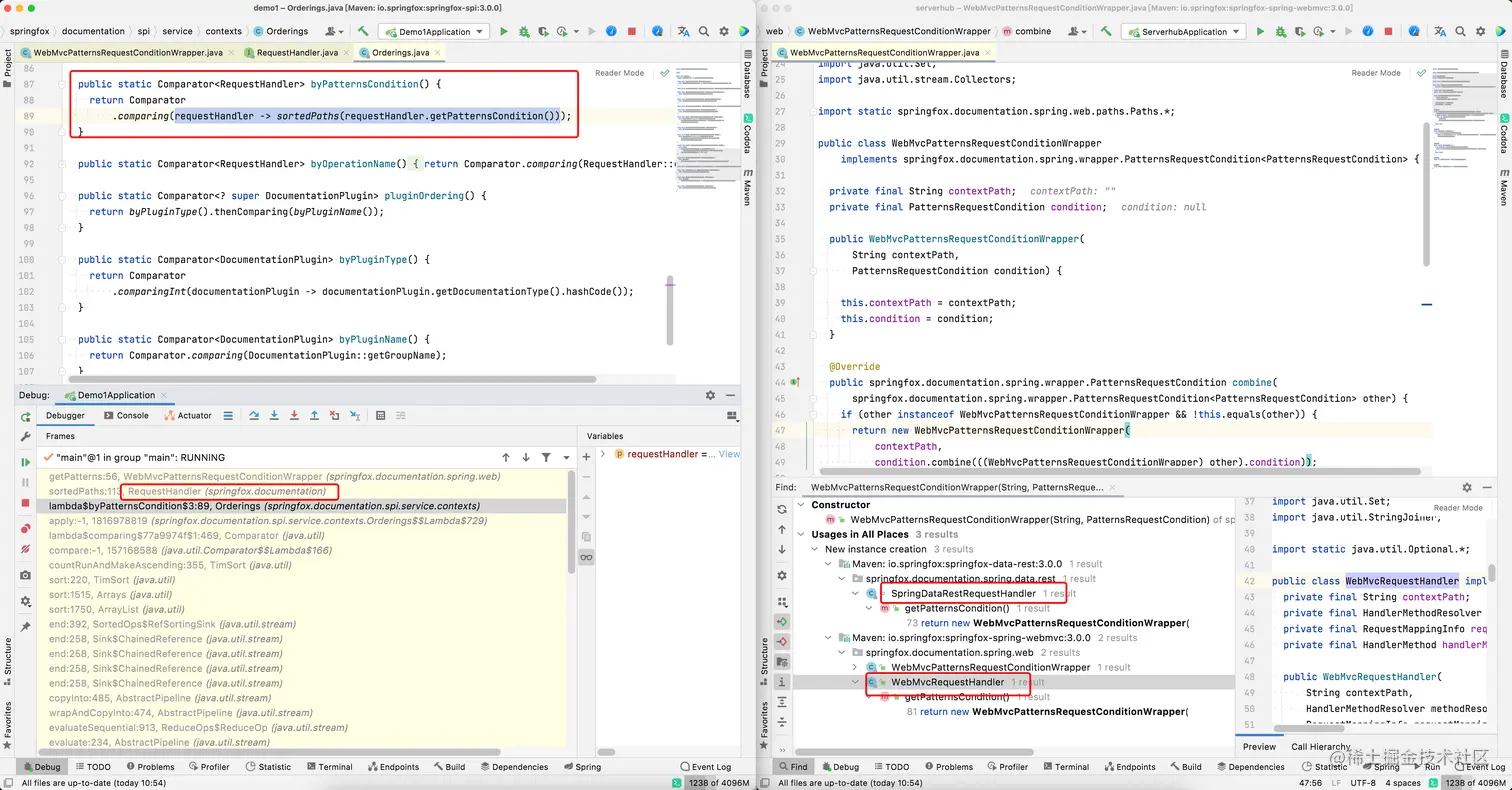Open Call Hierarchy tab in Find preview
Image resolution: width=1512 pixels, height=790 pixels.
tap(1320, 747)
